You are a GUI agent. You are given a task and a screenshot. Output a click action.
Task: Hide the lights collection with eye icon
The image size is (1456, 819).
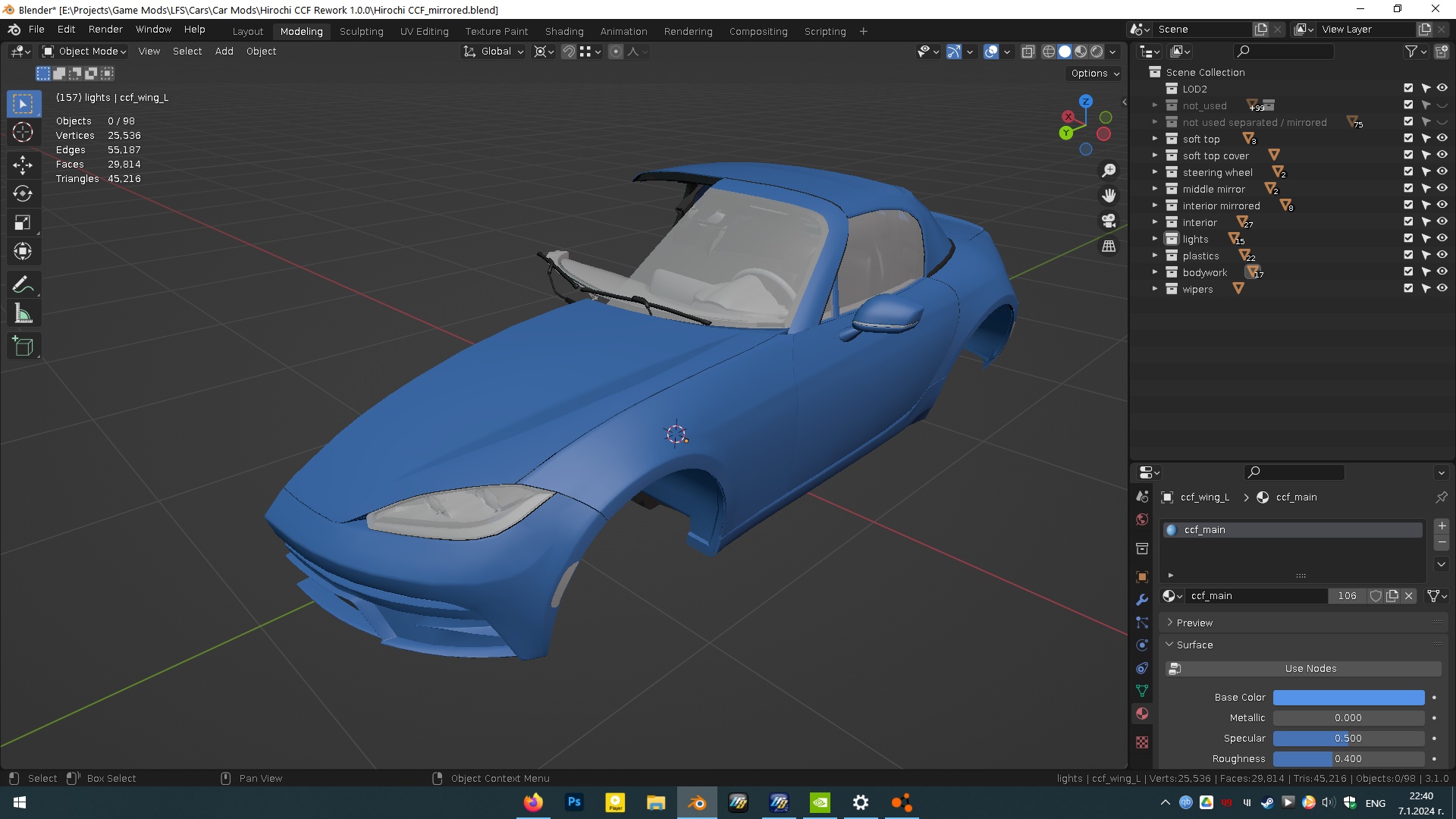(1442, 239)
